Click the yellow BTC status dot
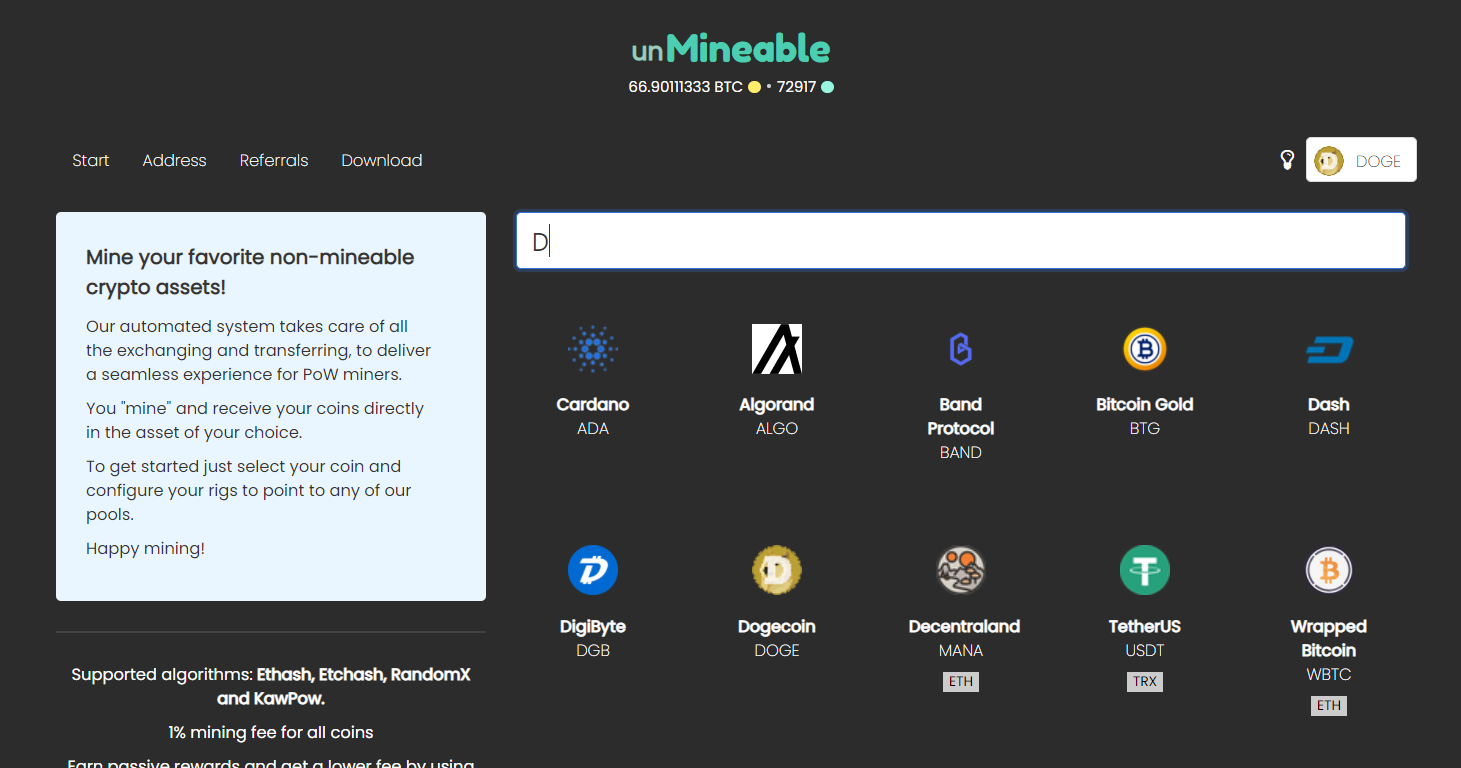Image resolution: width=1461 pixels, height=768 pixels. tap(754, 87)
